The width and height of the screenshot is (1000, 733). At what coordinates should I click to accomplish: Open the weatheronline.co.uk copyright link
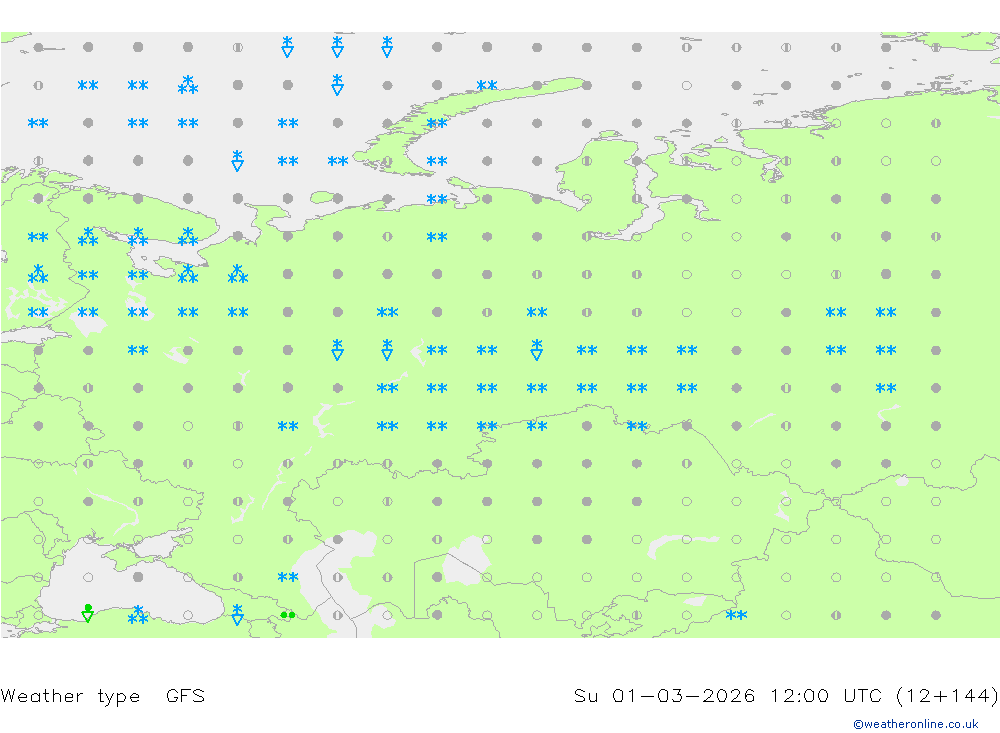[x=916, y=724]
